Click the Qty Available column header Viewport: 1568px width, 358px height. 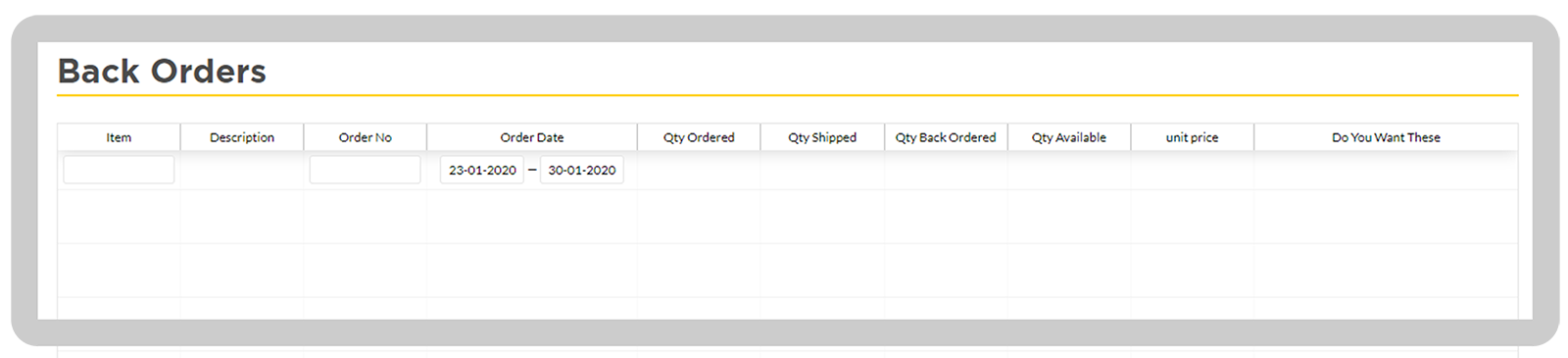pos(1069,137)
